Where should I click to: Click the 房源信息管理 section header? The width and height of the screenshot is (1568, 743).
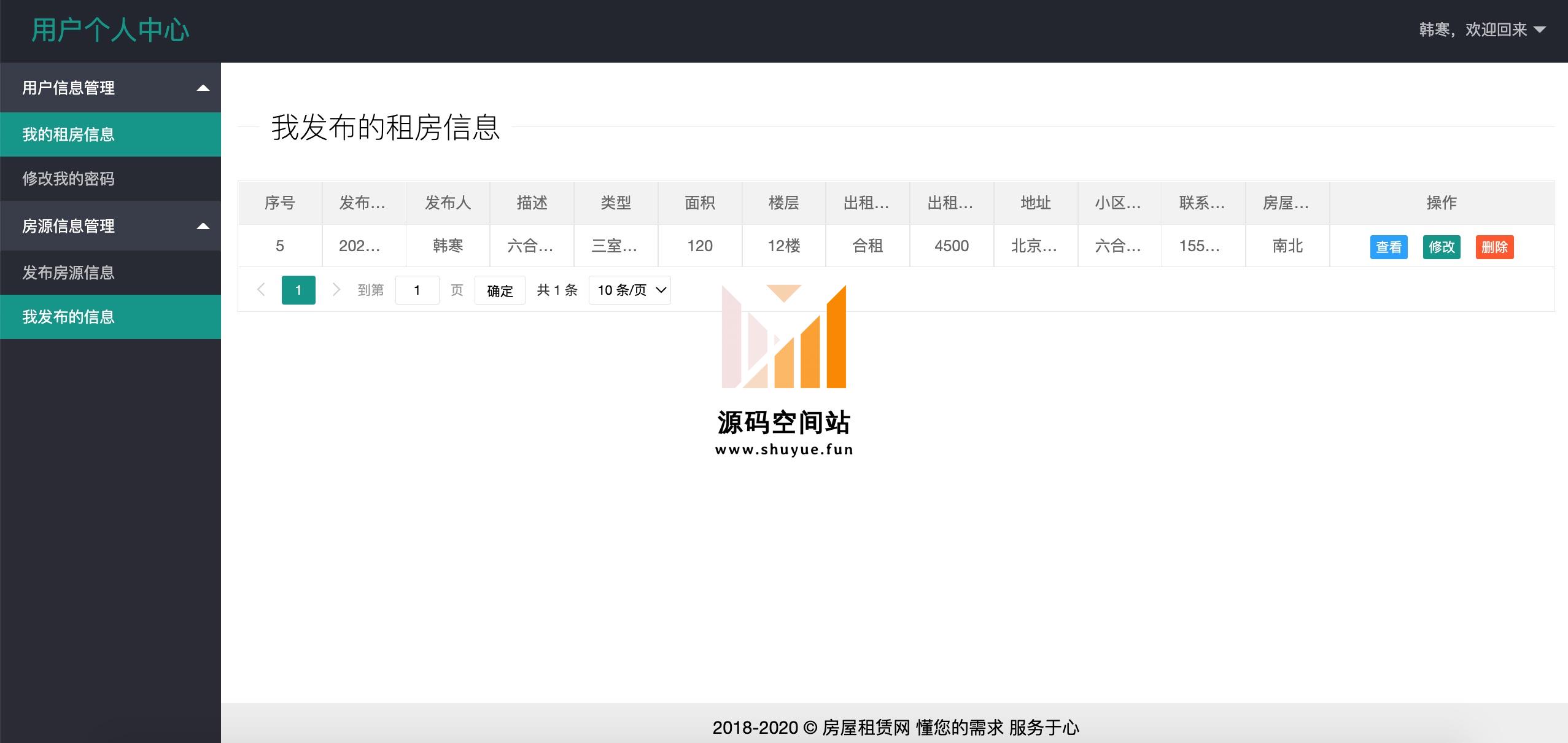pyautogui.click(x=111, y=226)
